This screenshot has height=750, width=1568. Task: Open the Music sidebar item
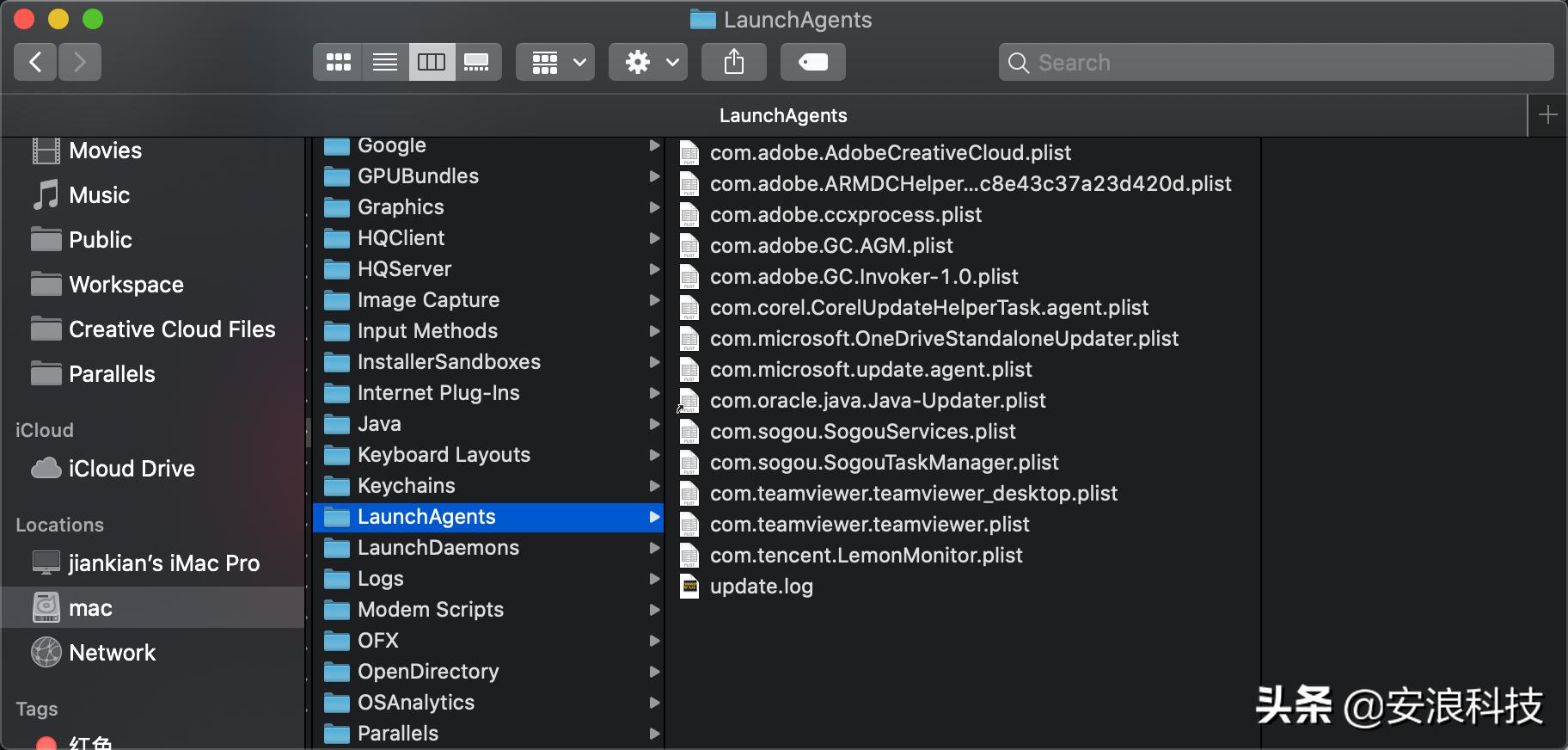[99, 195]
